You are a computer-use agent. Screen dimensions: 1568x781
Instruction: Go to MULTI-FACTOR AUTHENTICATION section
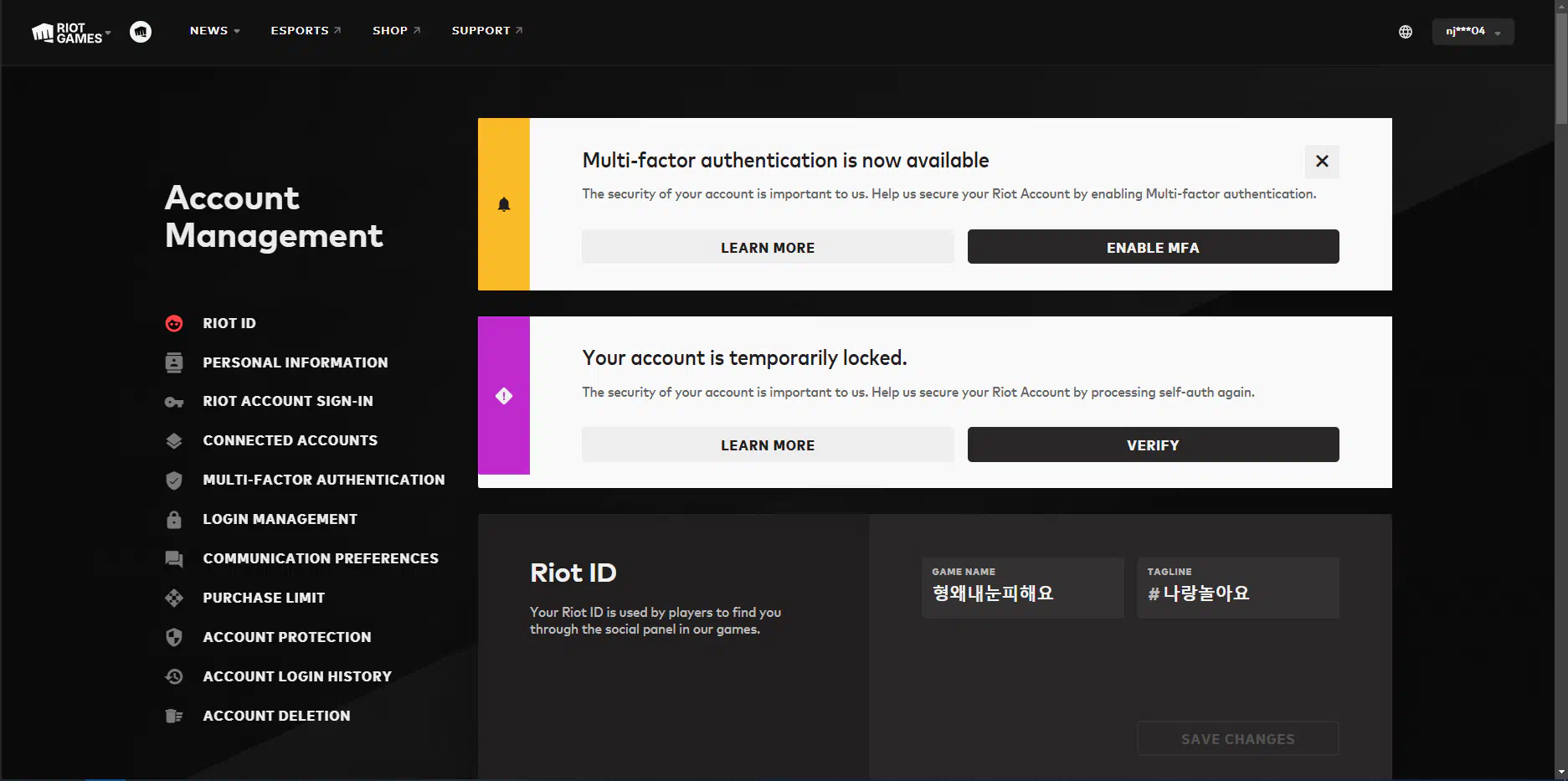(324, 480)
